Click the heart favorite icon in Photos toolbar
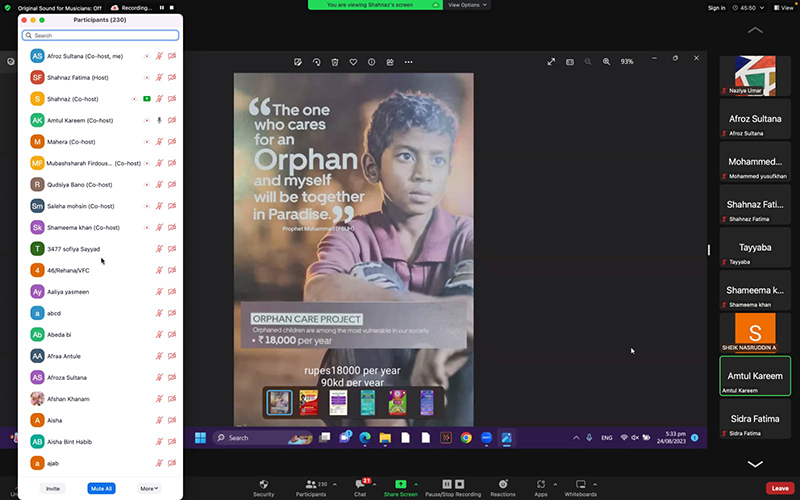Image resolution: width=800 pixels, height=500 pixels. pyautogui.click(x=353, y=62)
